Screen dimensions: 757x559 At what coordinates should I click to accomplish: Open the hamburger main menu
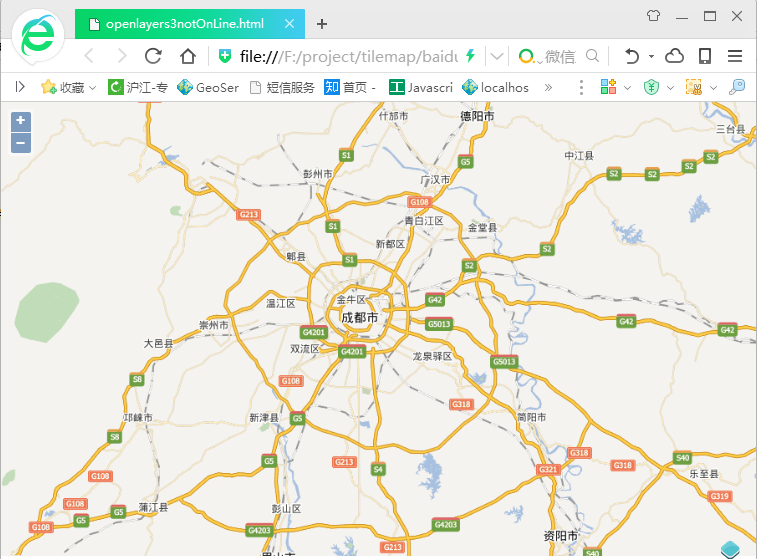tap(735, 56)
